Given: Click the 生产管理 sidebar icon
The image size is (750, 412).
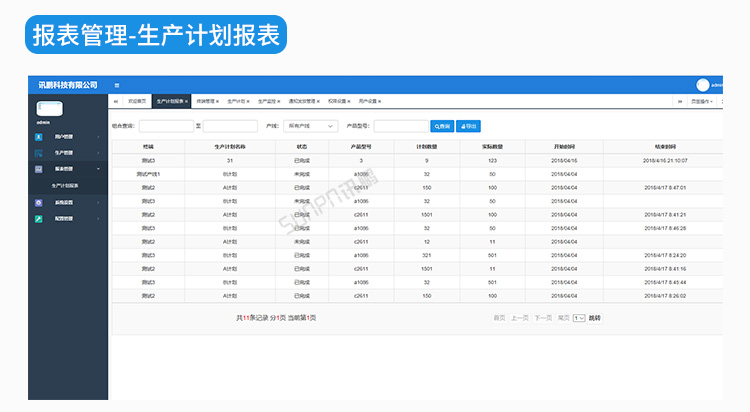Looking at the screenshot, I should [x=38, y=153].
